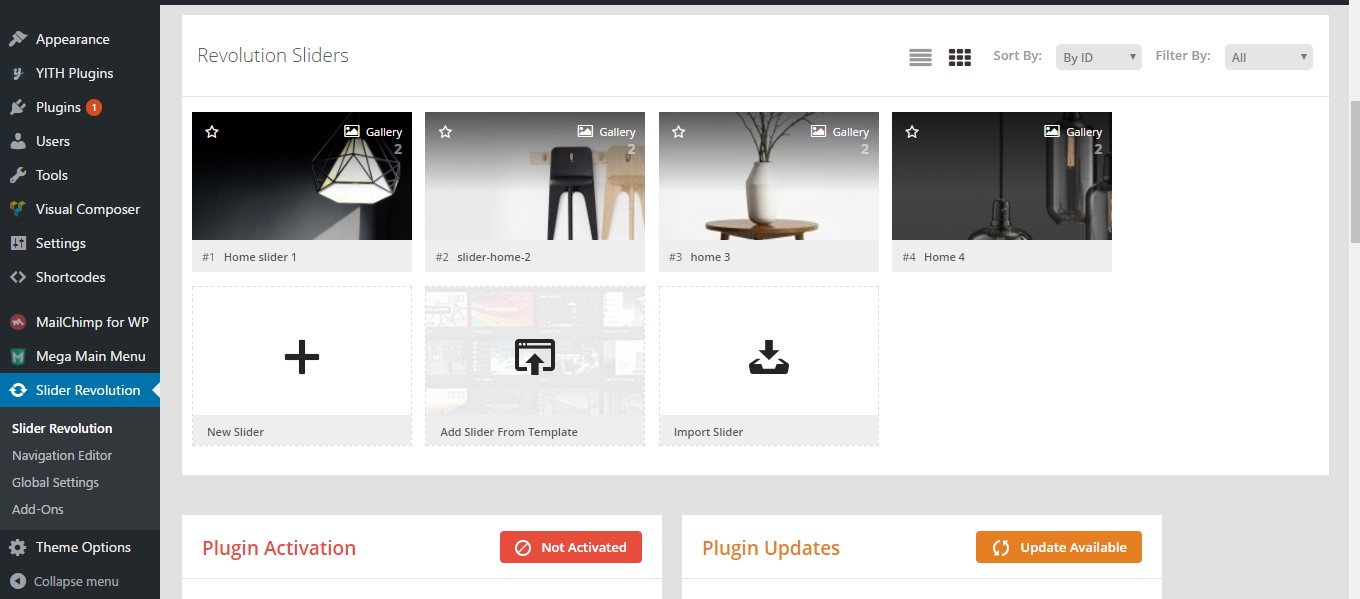Switch to grid view of sliders

(959, 56)
